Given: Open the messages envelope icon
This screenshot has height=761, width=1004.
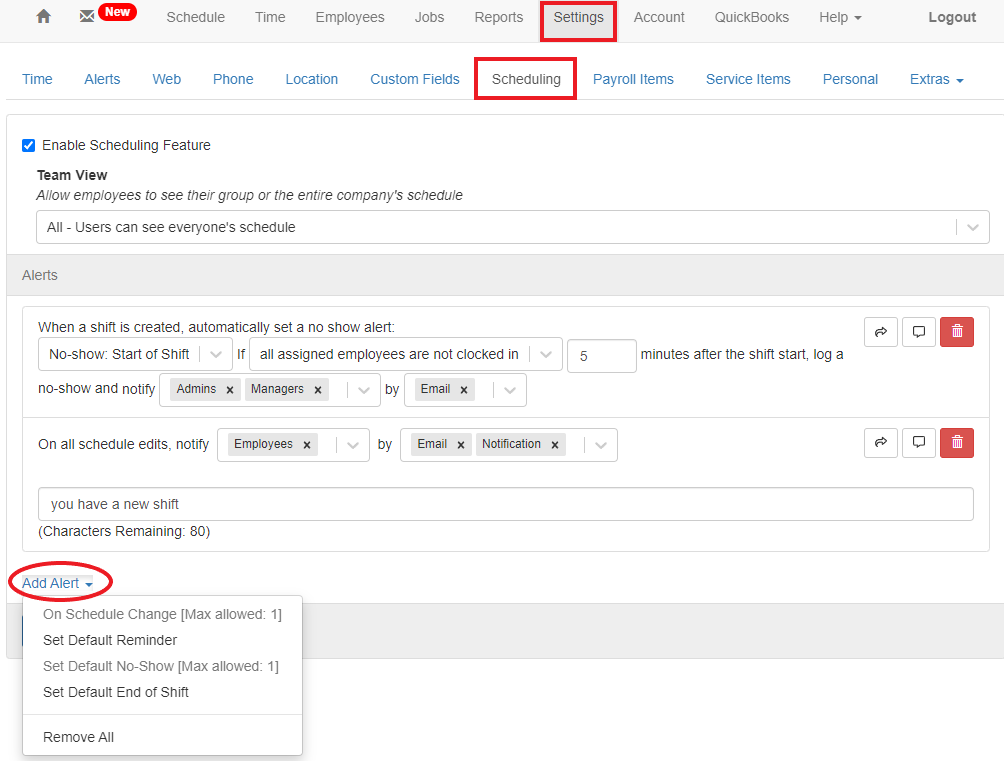Looking at the screenshot, I should coord(87,17).
